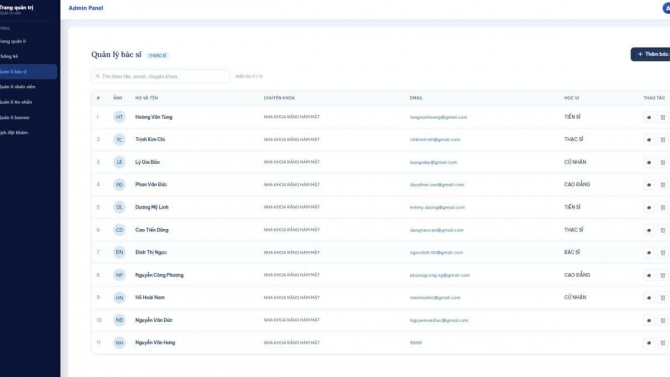Open edit action icon for Hồ Hoài Nam
The image size is (670, 377).
(649, 297)
